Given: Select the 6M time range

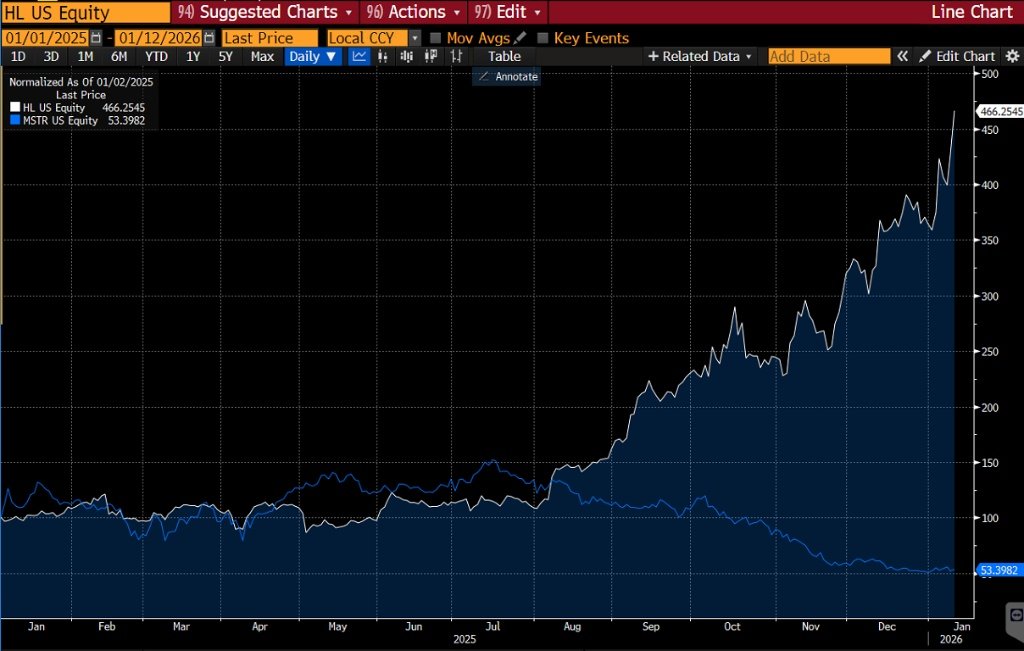Looking at the screenshot, I should (119, 56).
